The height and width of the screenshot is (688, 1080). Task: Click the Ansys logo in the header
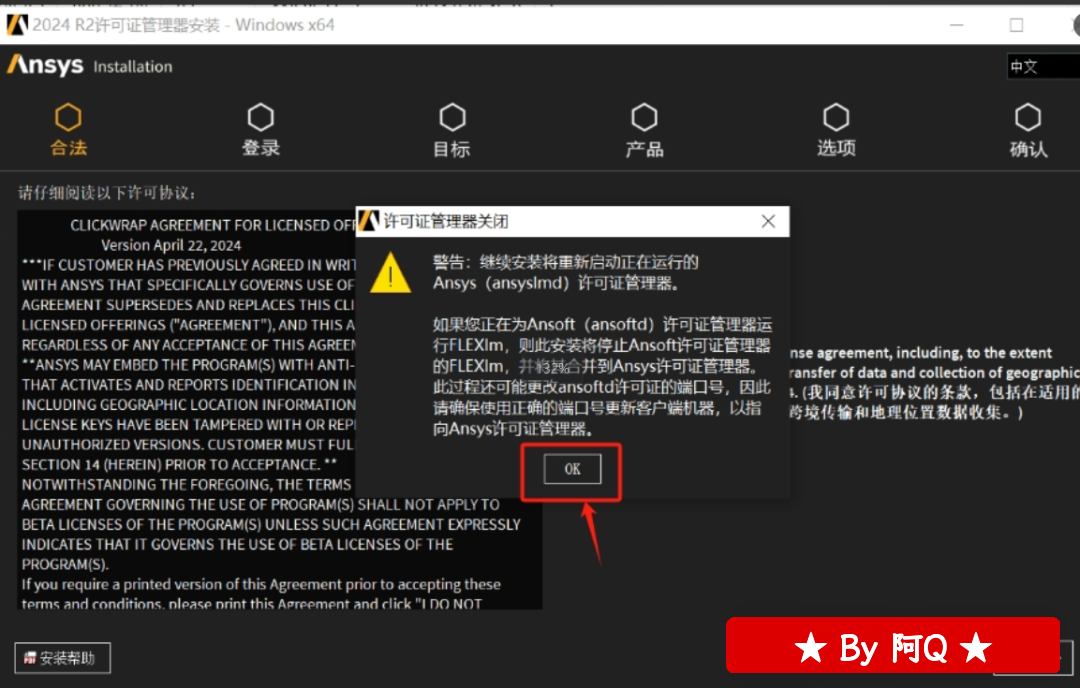pos(45,65)
